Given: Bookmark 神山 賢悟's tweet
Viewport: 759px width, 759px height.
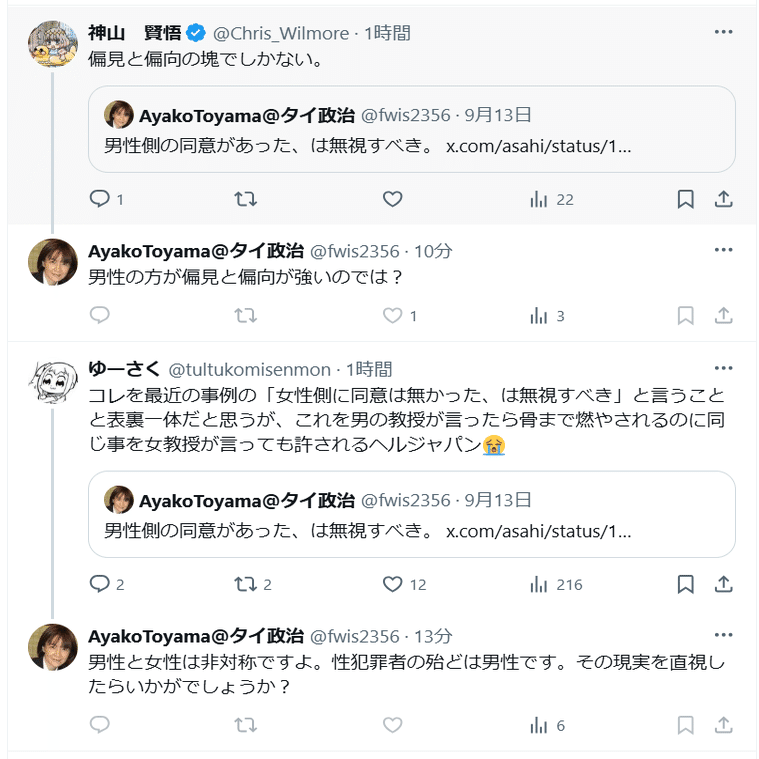Looking at the screenshot, I should (685, 199).
